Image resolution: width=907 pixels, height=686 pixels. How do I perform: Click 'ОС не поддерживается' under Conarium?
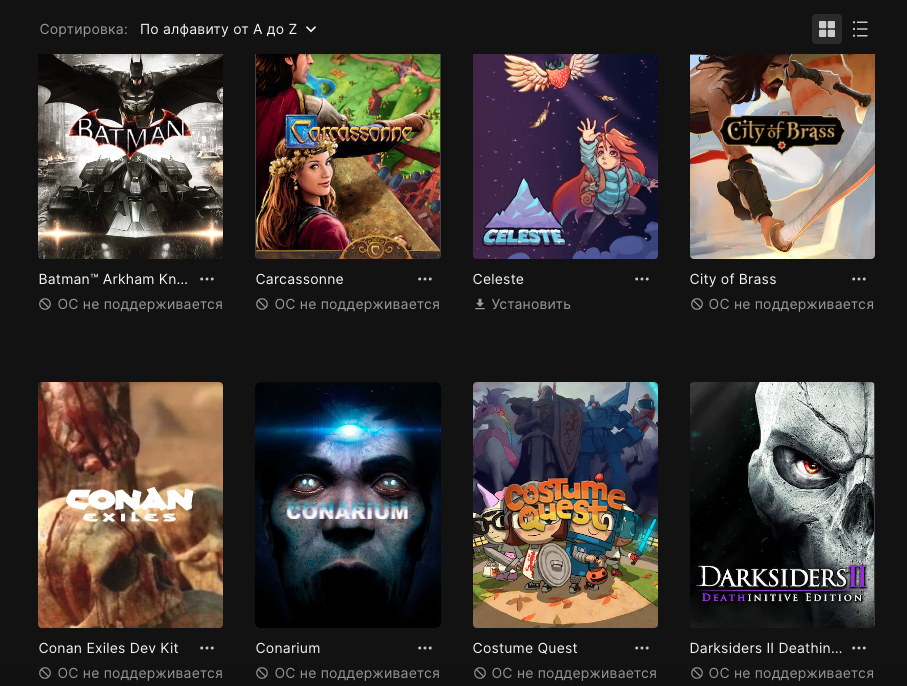[x=348, y=673]
